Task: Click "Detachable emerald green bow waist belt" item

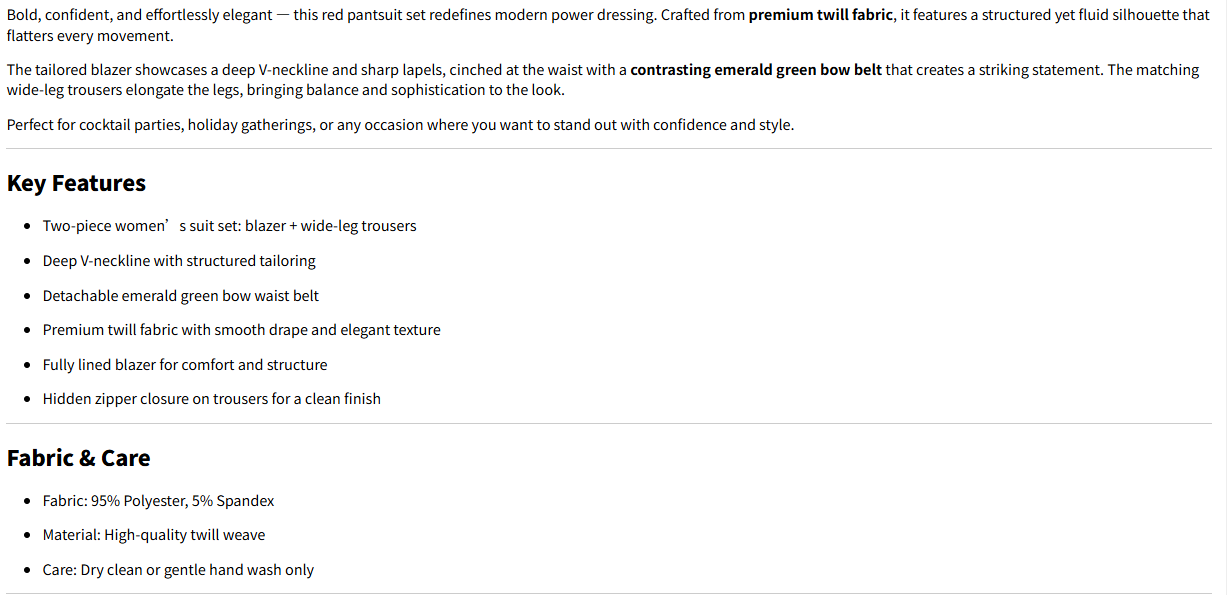Action: (181, 296)
